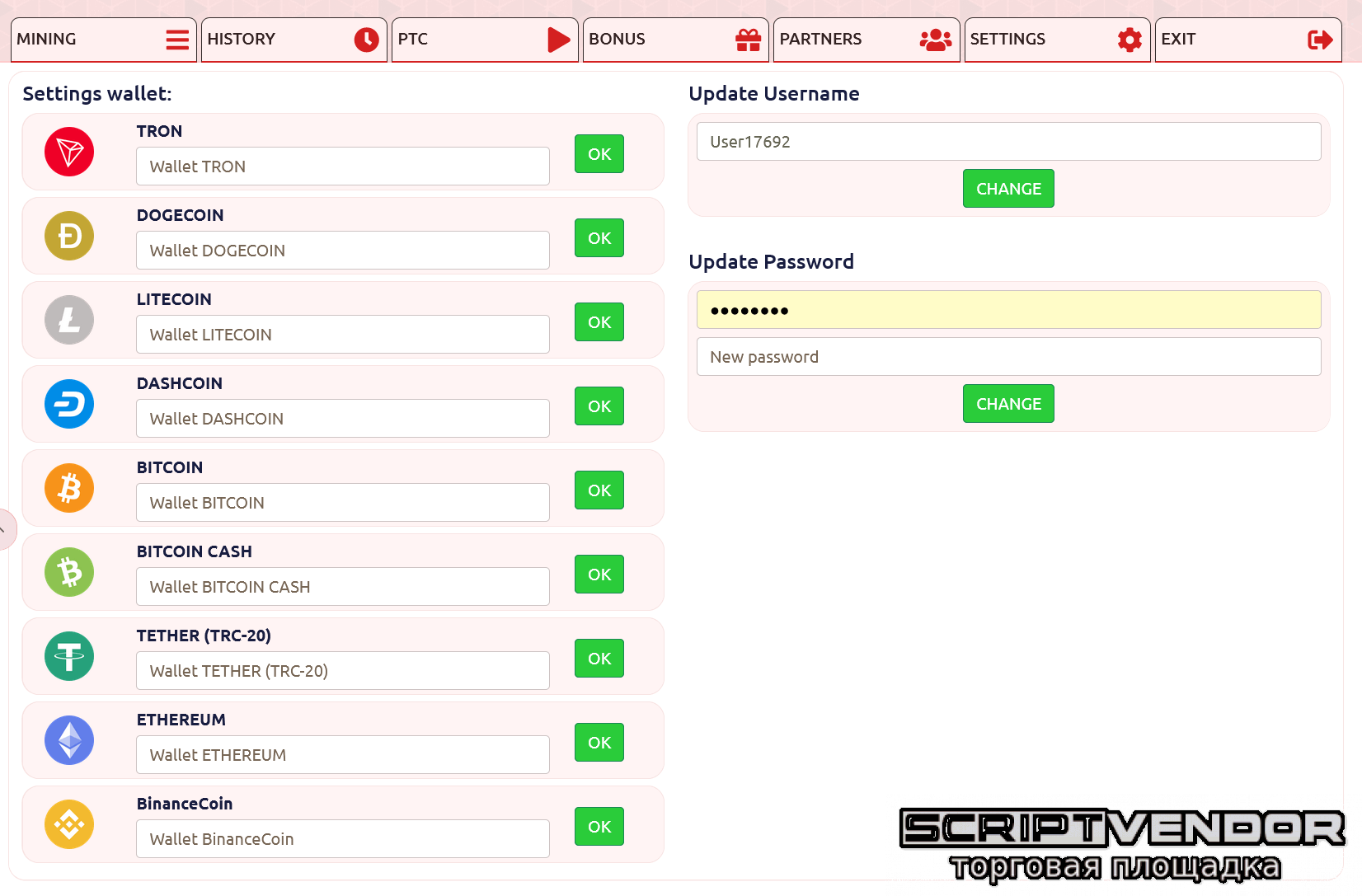Click the 'TETHER (TRC-20)' label
This screenshot has width=1362, height=896.
pyautogui.click(x=204, y=636)
